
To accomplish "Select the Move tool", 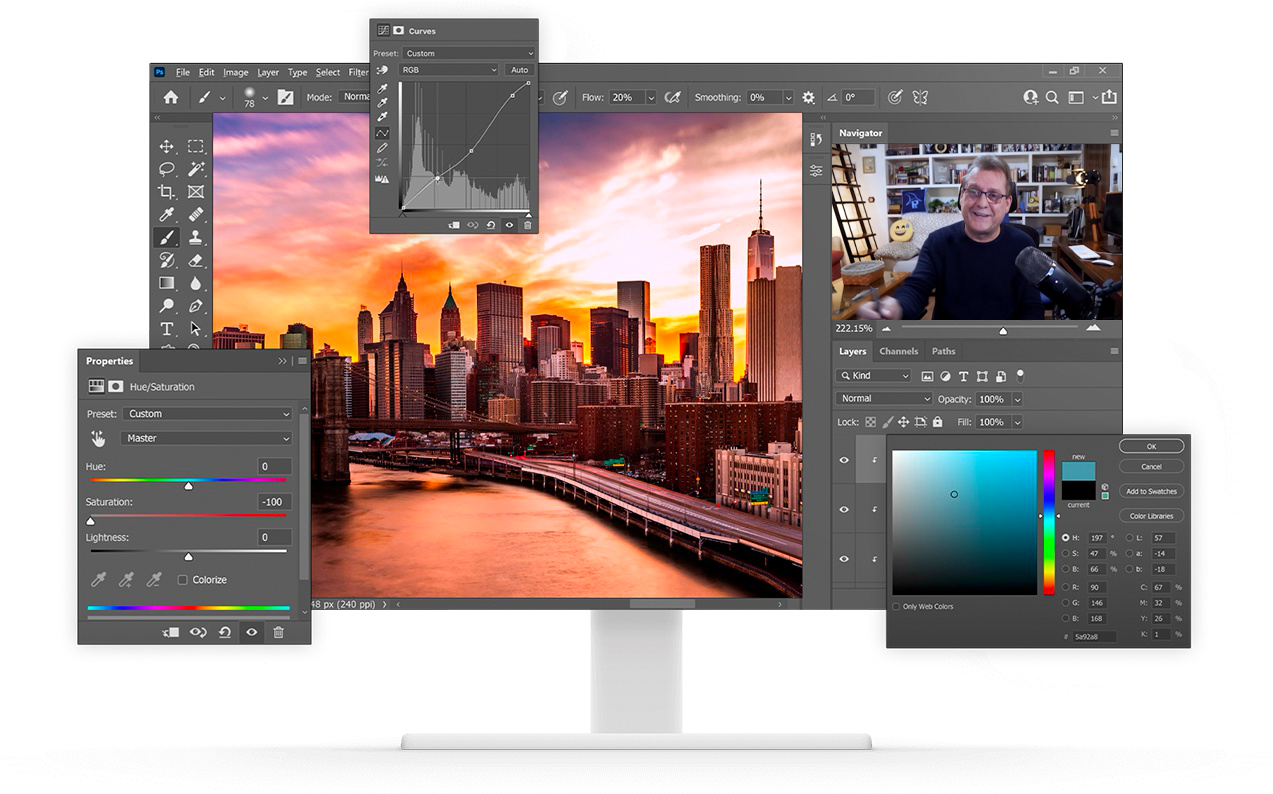I will [167, 146].
